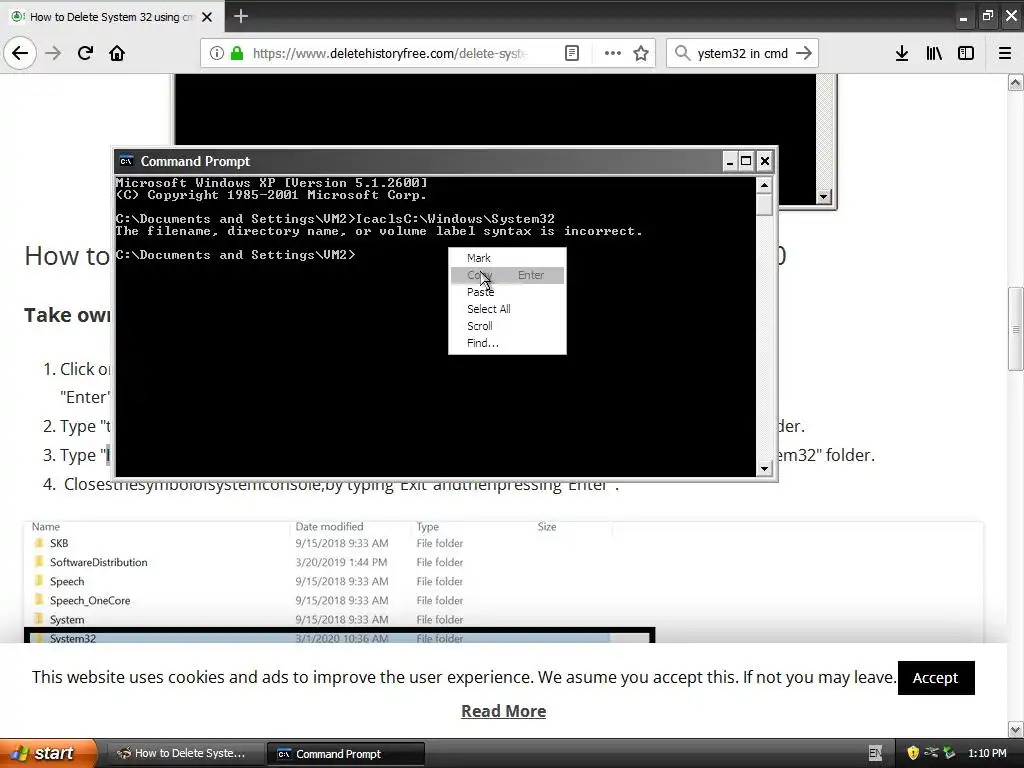Click browser page scroll-up arrow

tap(1016, 82)
